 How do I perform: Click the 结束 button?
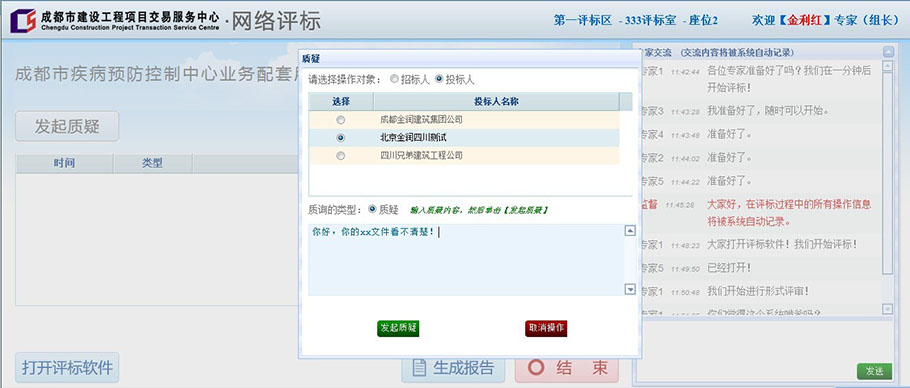point(567,368)
